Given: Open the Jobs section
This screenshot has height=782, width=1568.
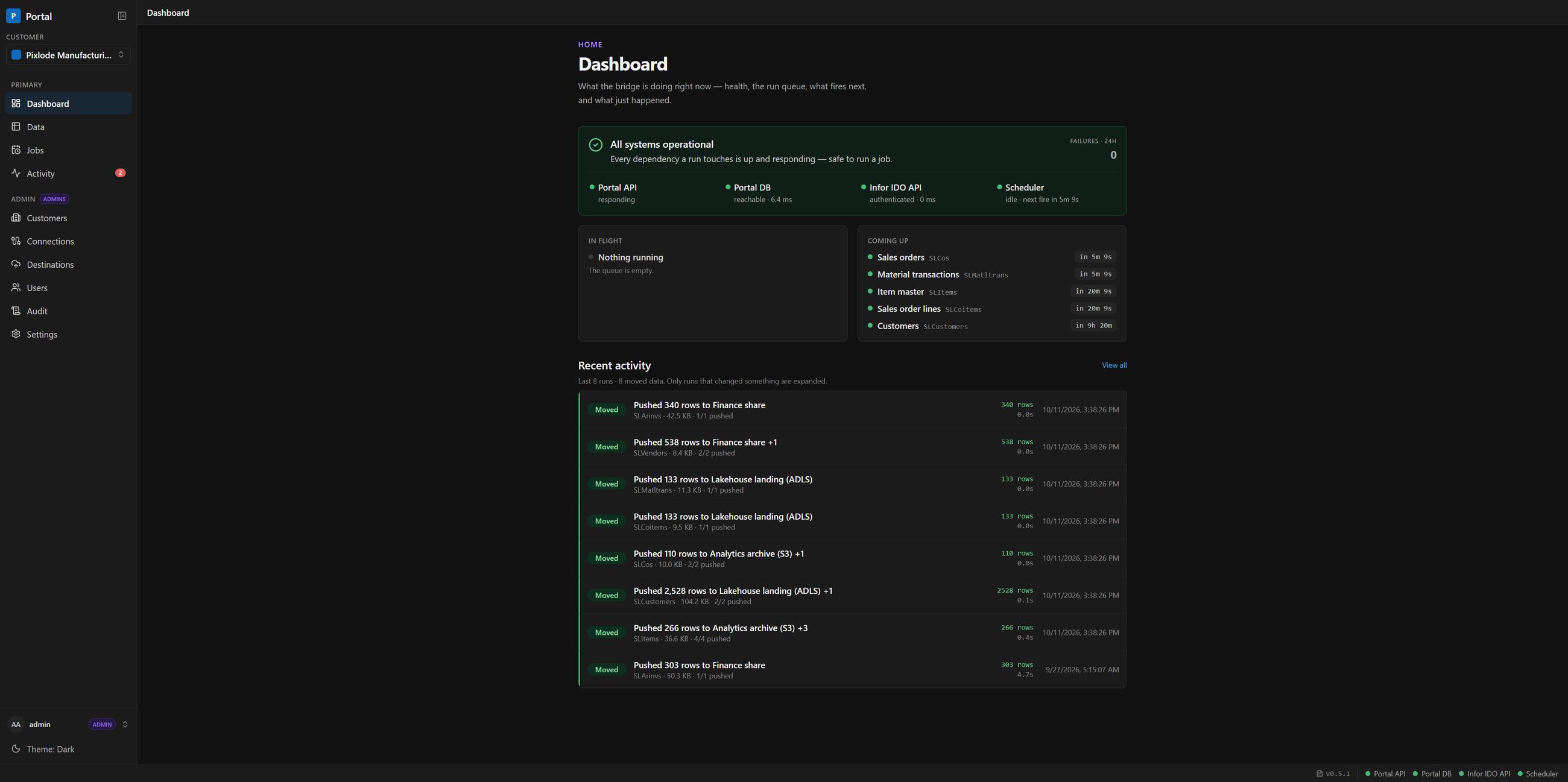Looking at the screenshot, I should [x=68, y=150].
